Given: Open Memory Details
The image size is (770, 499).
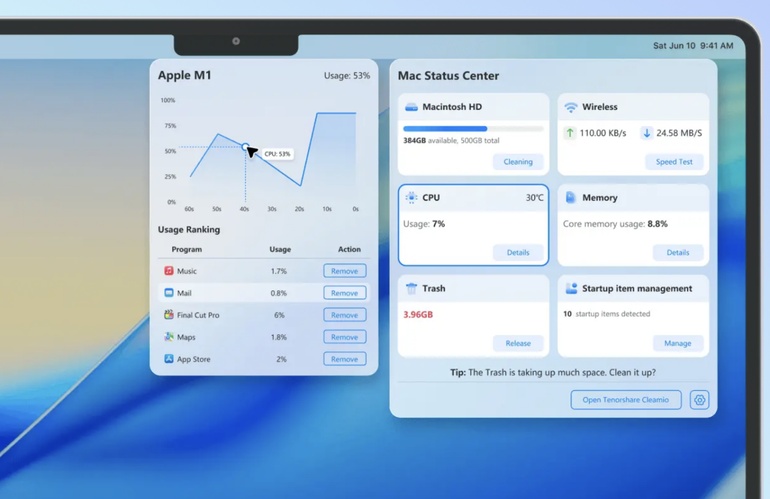Looking at the screenshot, I should click(x=678, y=253).
